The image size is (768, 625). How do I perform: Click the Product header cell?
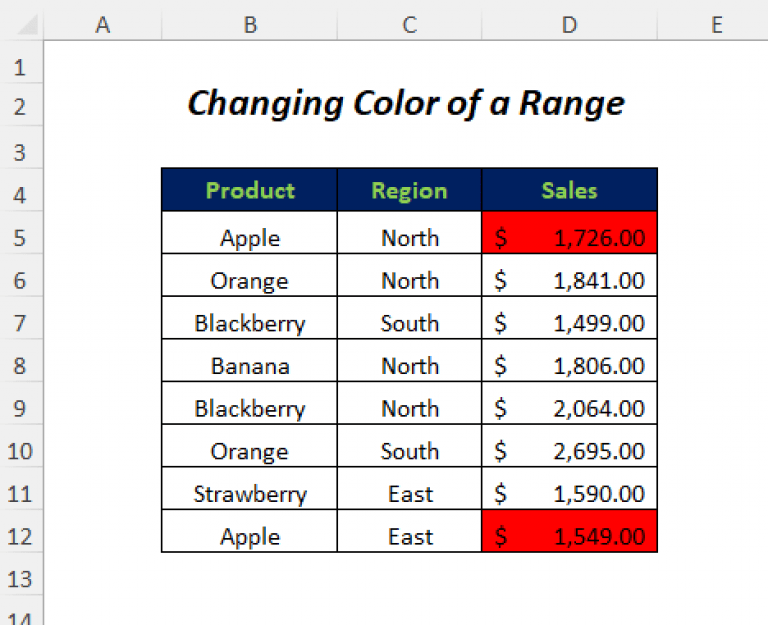tap(249, 190)
